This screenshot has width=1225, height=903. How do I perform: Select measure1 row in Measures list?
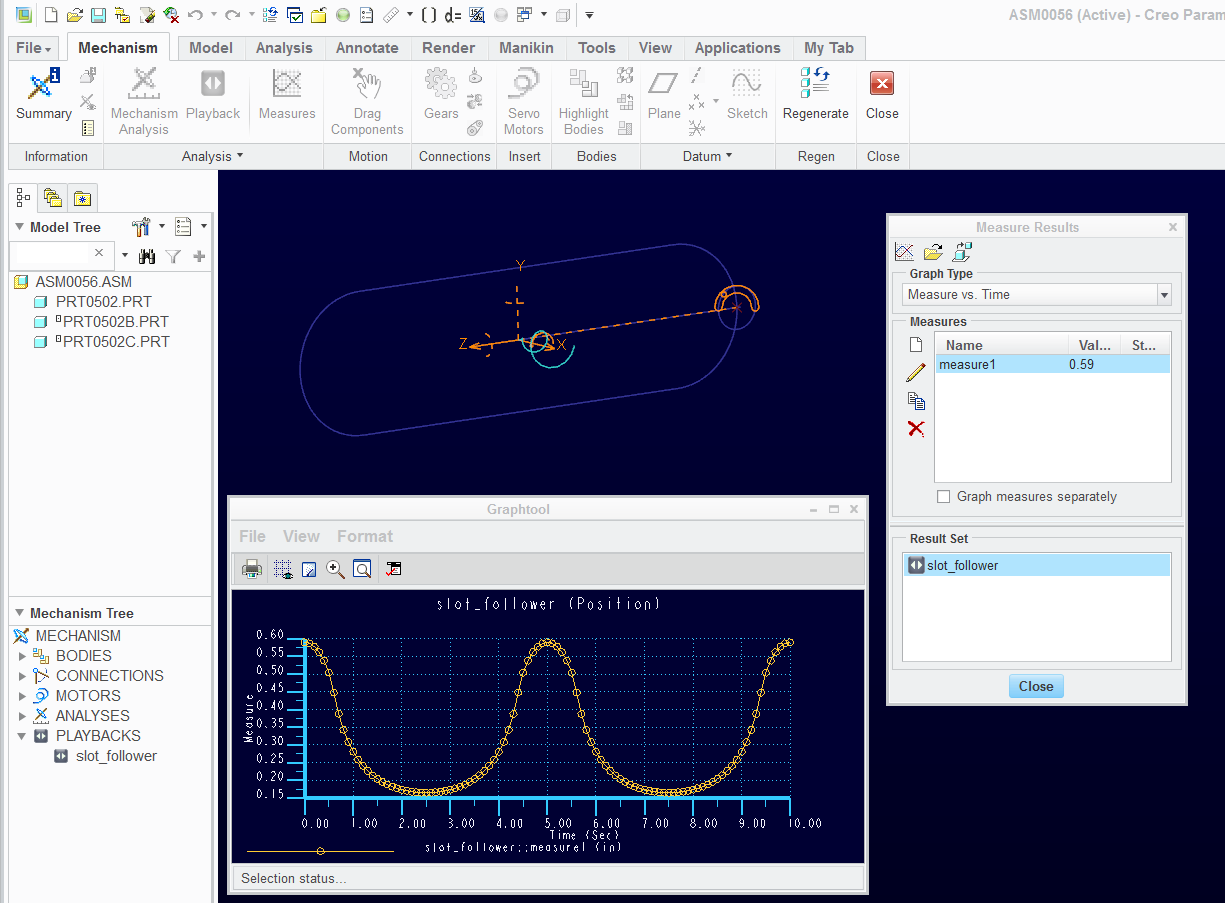click(x=1052, y=365)
